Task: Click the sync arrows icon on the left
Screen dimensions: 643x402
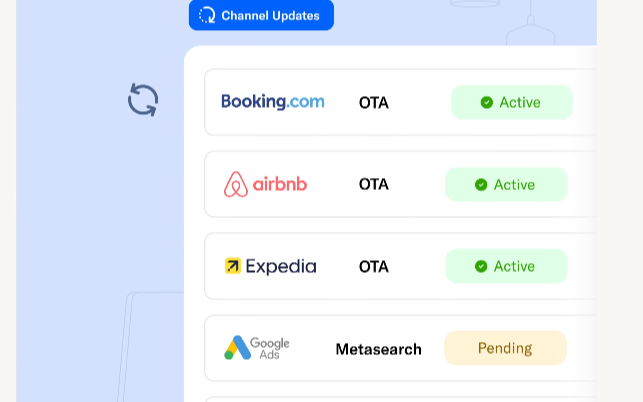Action: [x=143, y=100]
